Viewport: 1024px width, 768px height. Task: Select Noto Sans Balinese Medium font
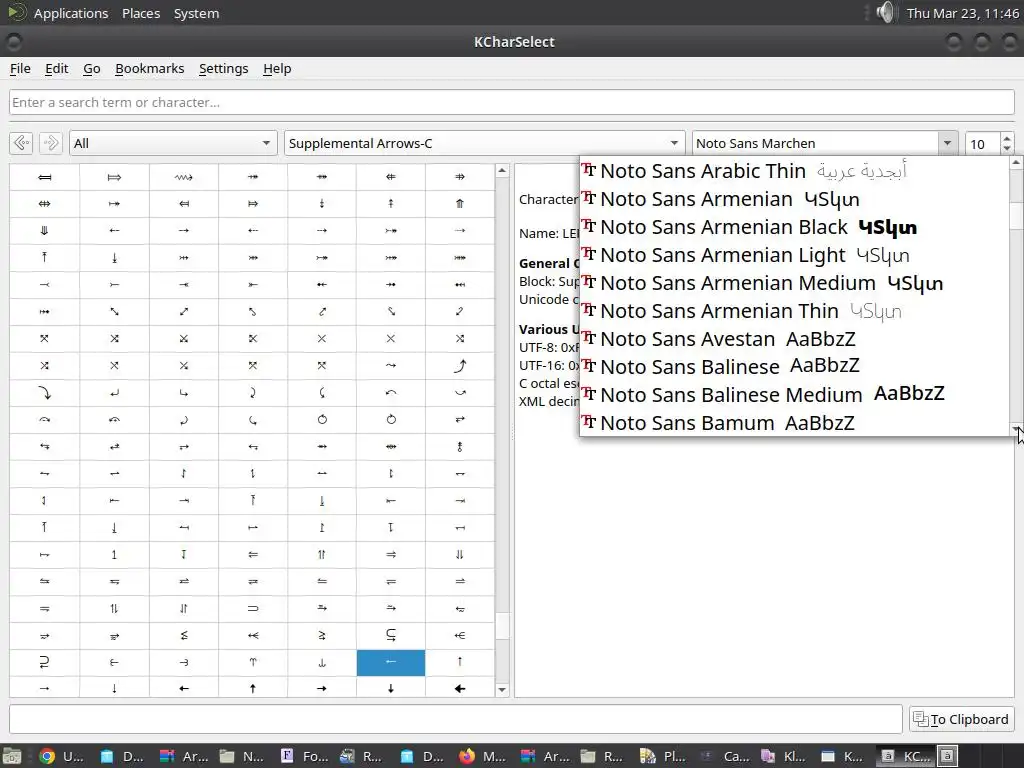pyautogui.click(x=794, y=395)
